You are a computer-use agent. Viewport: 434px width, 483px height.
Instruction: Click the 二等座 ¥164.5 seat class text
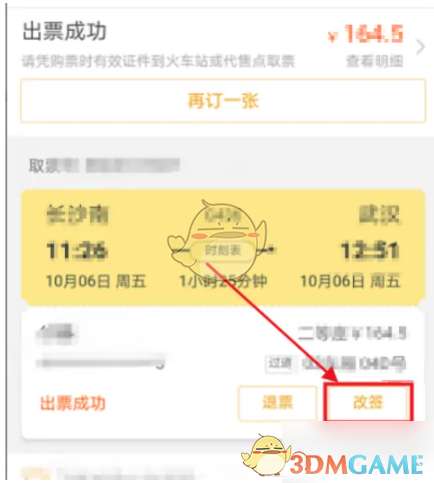tap(352, 333)
